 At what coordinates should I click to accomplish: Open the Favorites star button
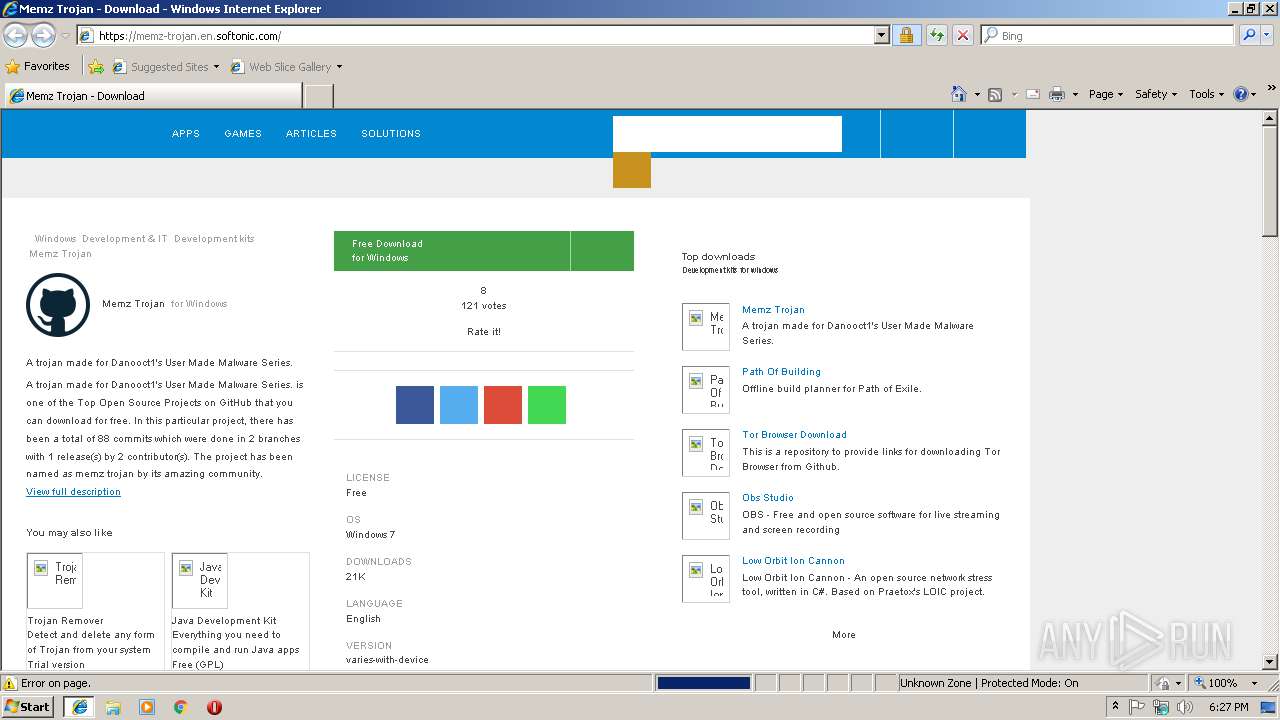[x=38, y=66]
